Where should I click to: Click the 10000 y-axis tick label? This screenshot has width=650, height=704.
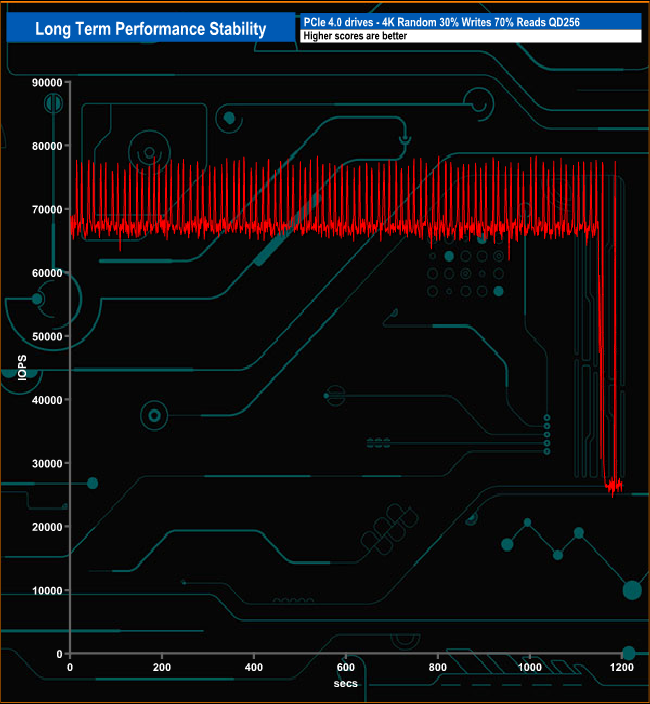click(x=46, y=590)
